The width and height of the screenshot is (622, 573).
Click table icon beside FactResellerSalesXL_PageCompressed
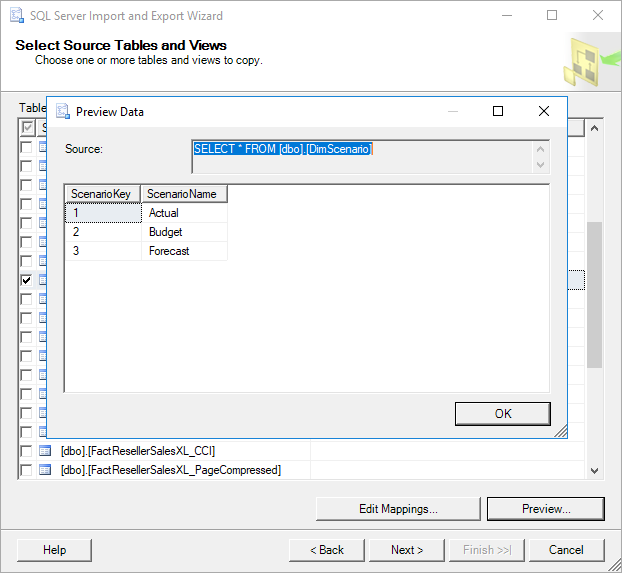[44, 470]
